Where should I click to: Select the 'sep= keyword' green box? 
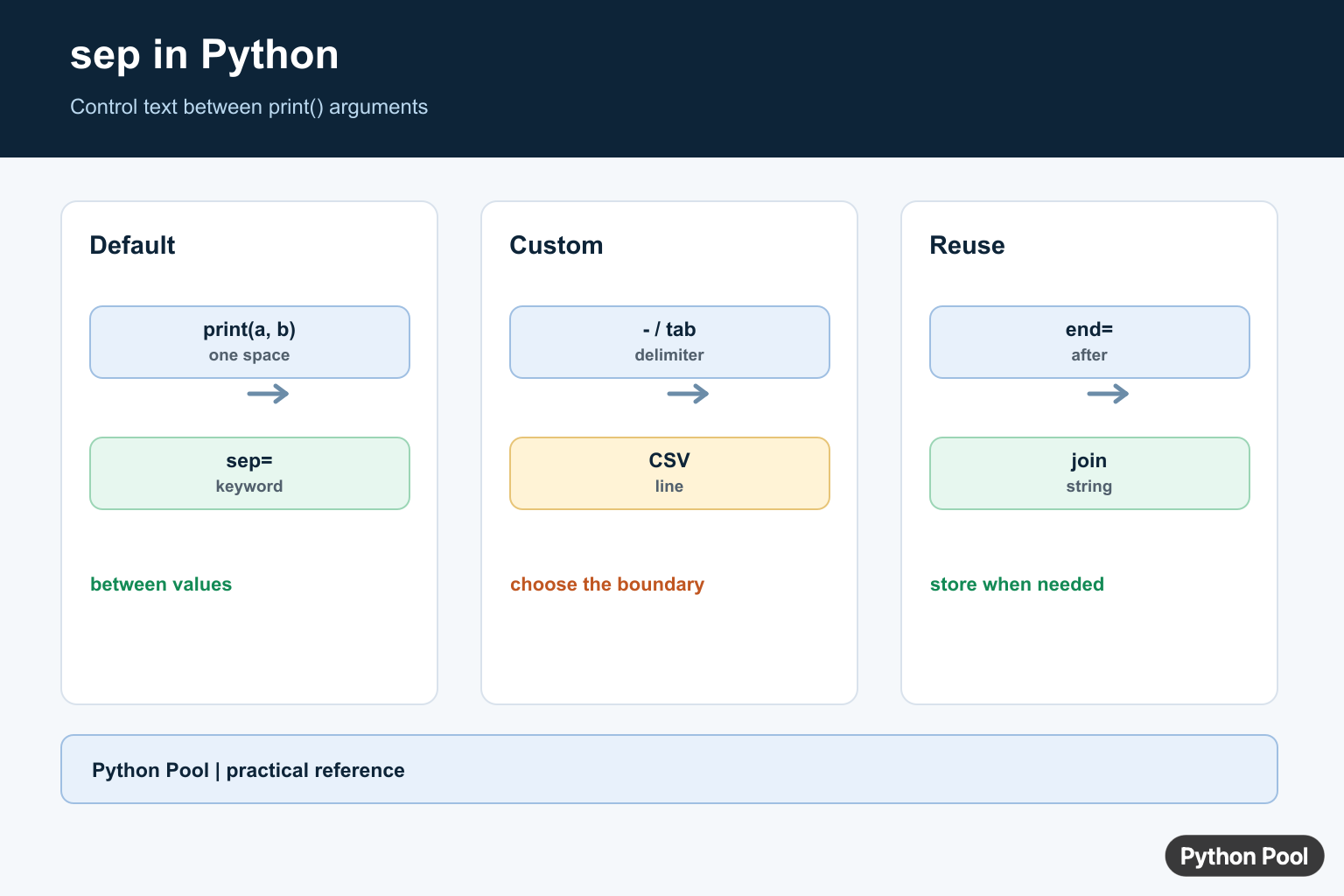[x=249, y=473]
